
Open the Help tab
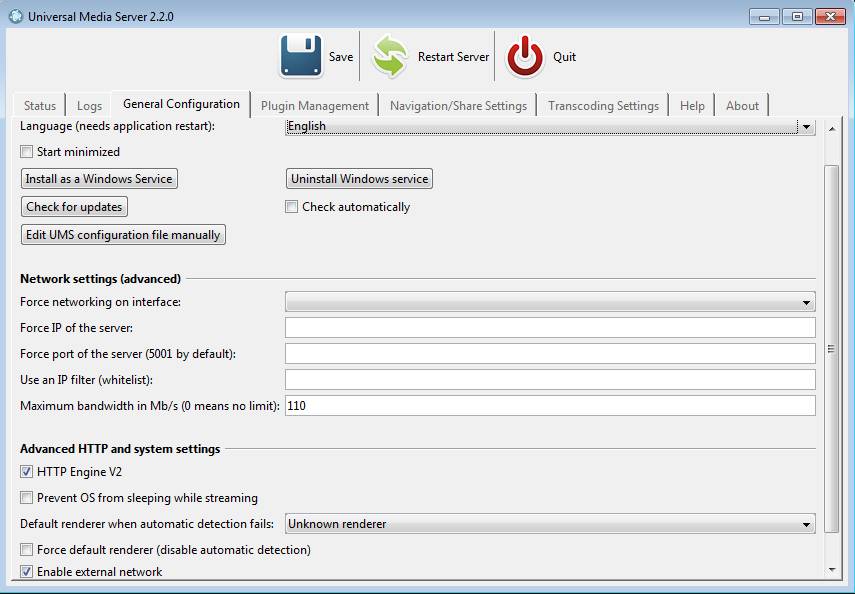click(692, 106)
